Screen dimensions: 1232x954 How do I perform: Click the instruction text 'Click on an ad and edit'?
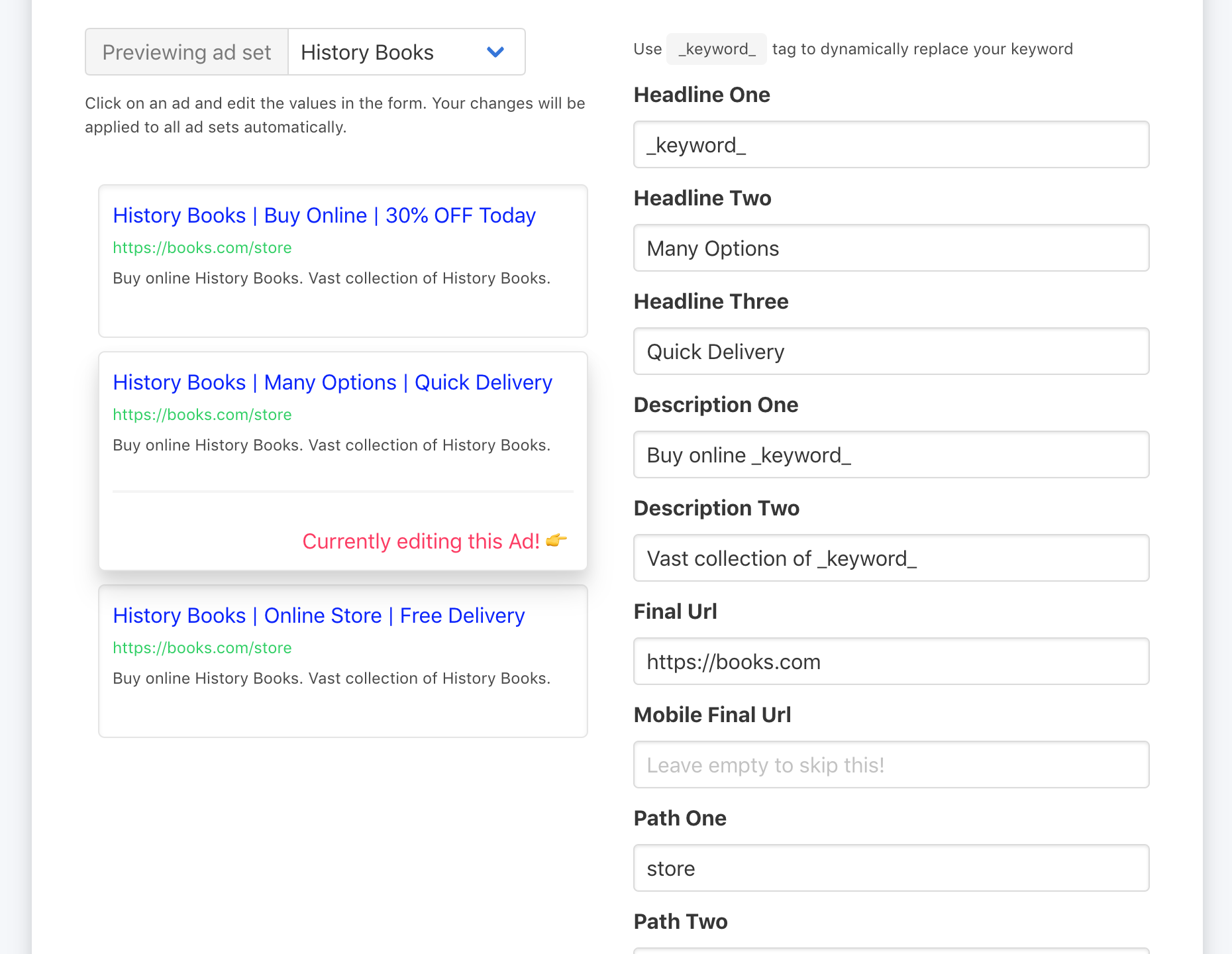pos(335,115)
